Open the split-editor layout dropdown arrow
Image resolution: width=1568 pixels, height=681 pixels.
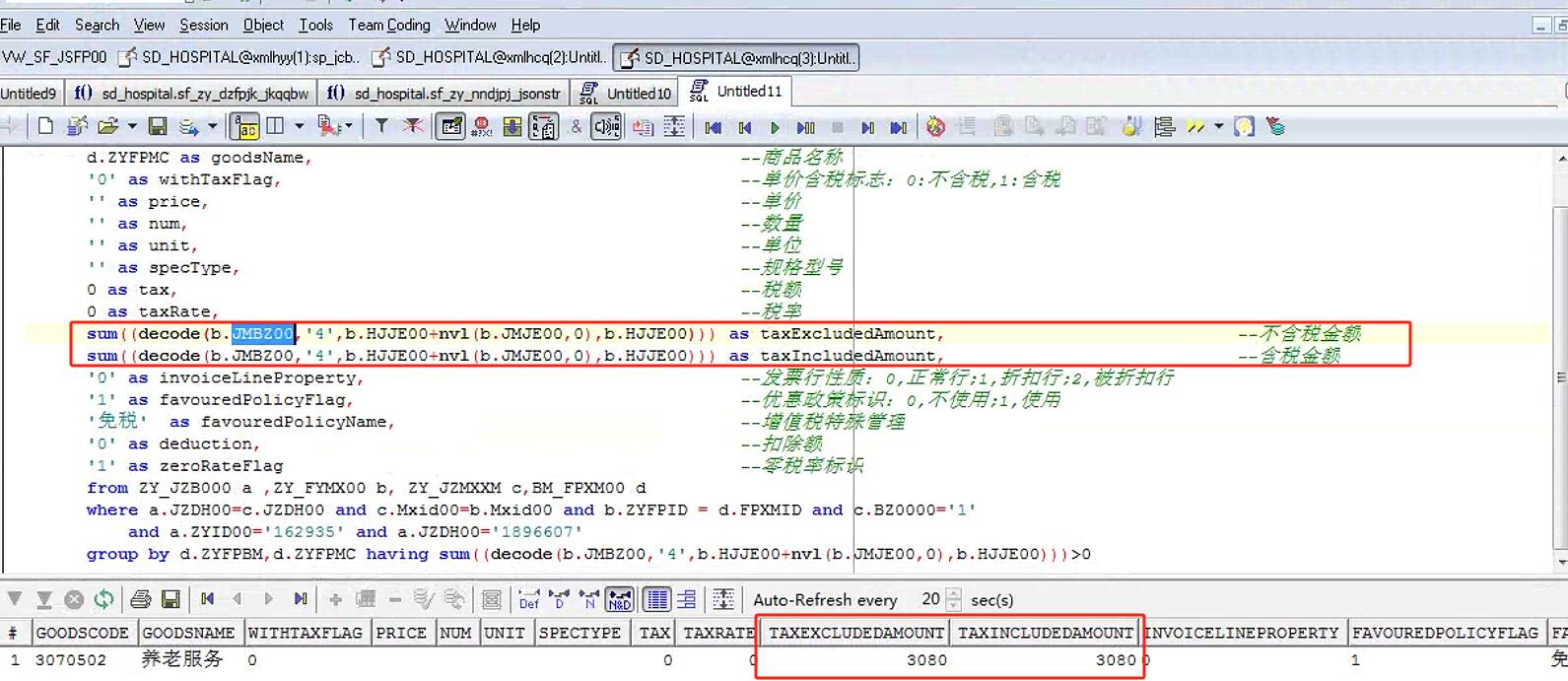pos(299,126)
